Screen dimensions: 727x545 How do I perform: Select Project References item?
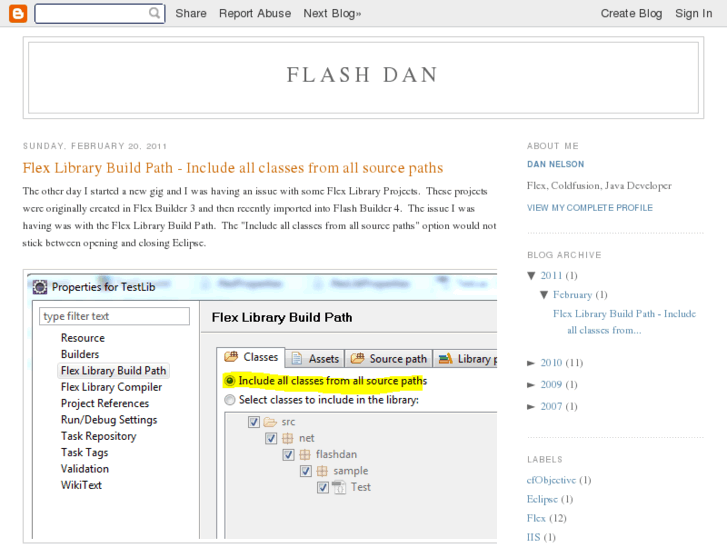coord(105,404)
